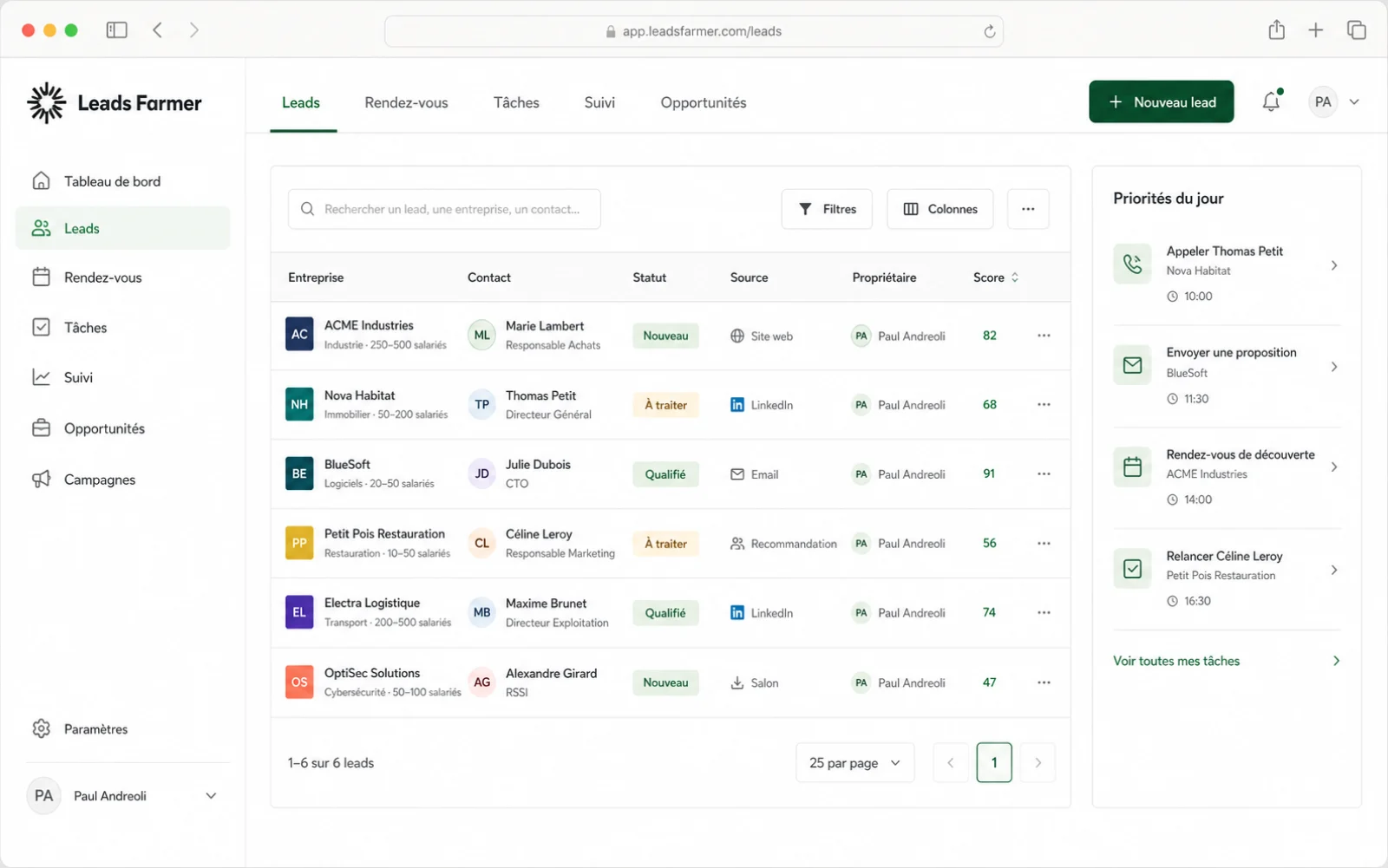Click the calendar icon for Rendez-vous de découverte

(1132, 467)
